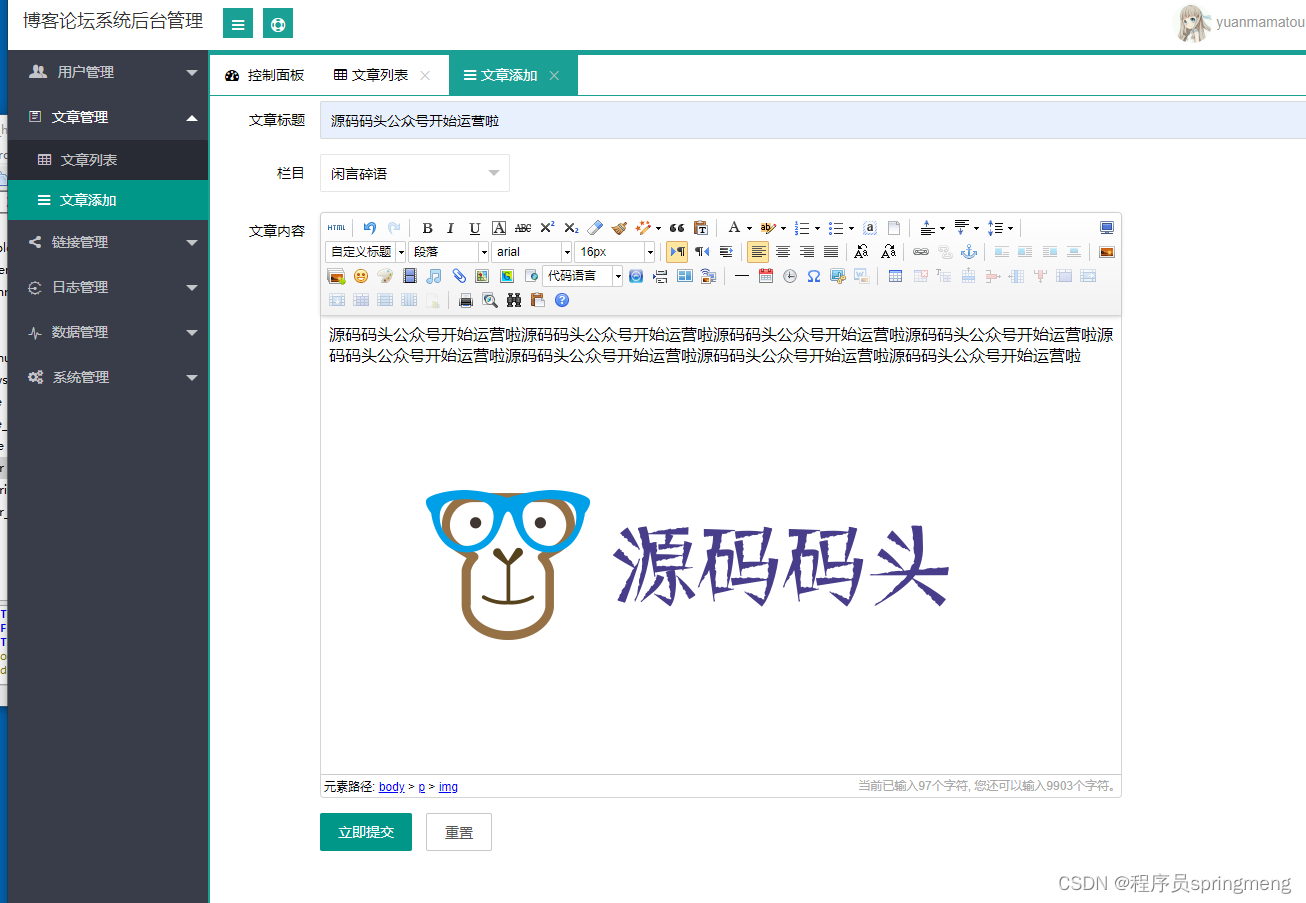Open the preview magnifier icon
This screenshot has height=903, width=1306.
coord(490,300)
